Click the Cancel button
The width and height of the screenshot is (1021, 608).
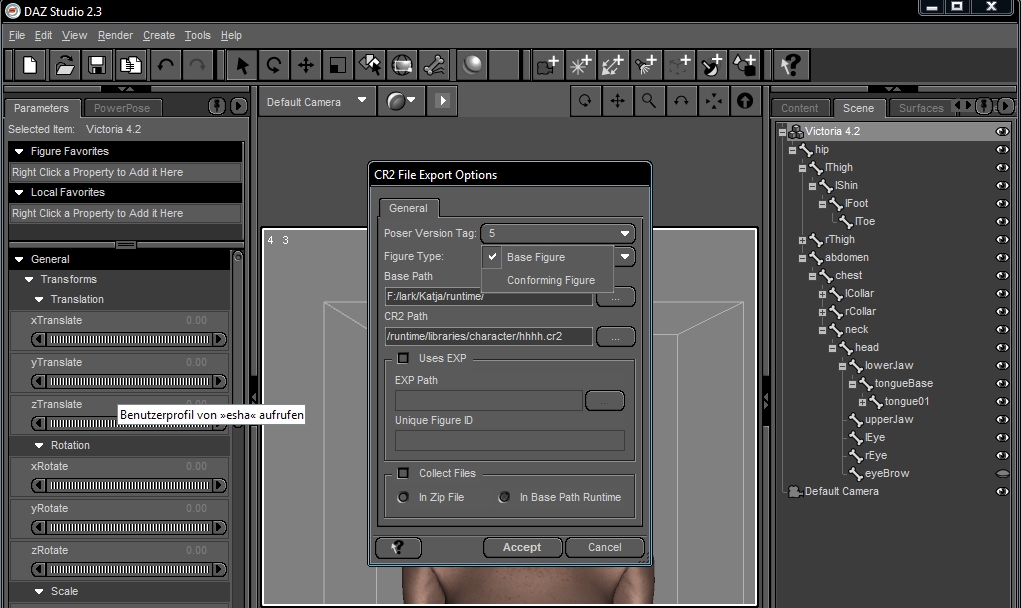pos(604,547)
